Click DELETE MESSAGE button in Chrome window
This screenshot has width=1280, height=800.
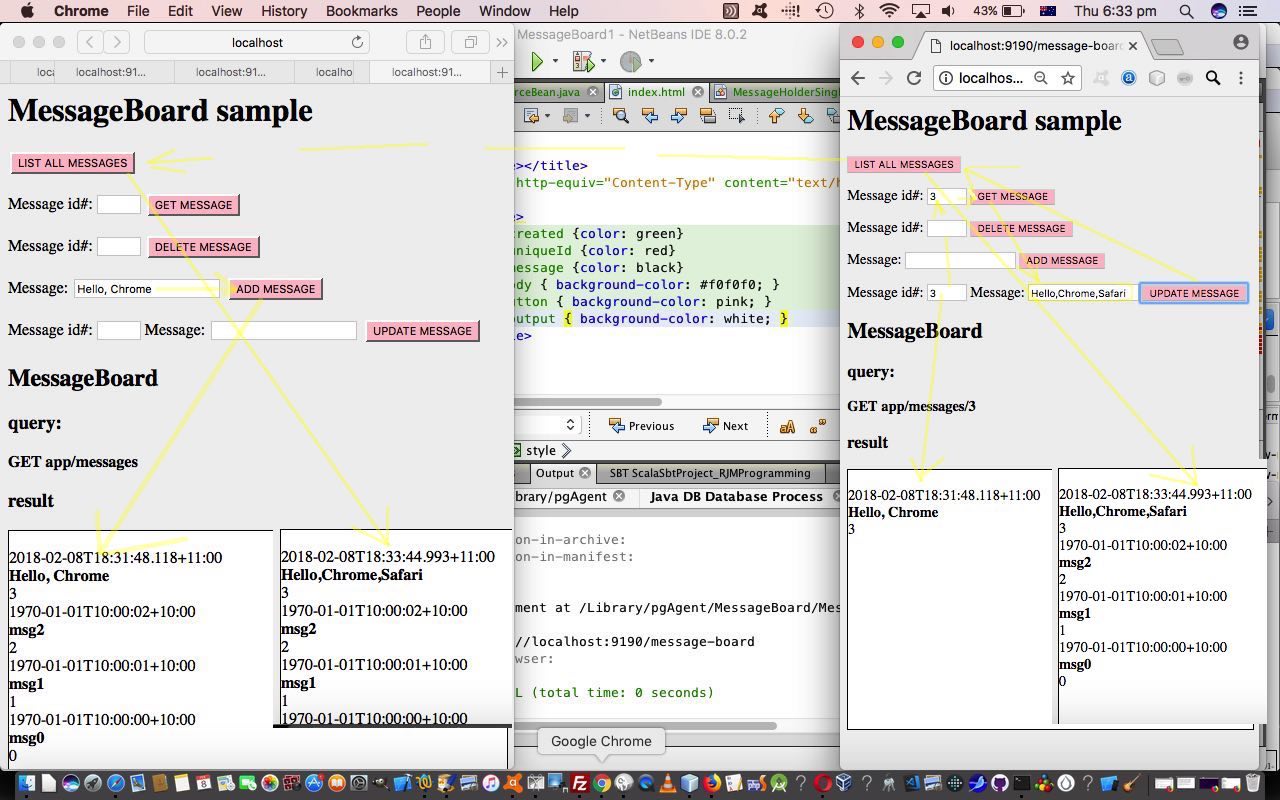pos(1021,228)
